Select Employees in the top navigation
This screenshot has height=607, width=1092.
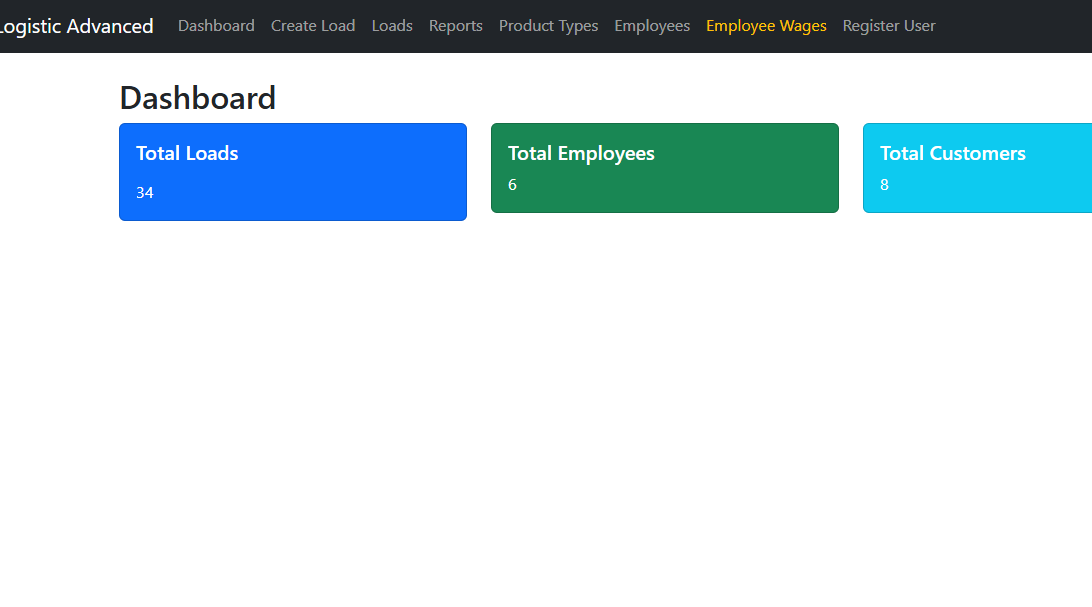pyautogui.click(x=652, y=26)
